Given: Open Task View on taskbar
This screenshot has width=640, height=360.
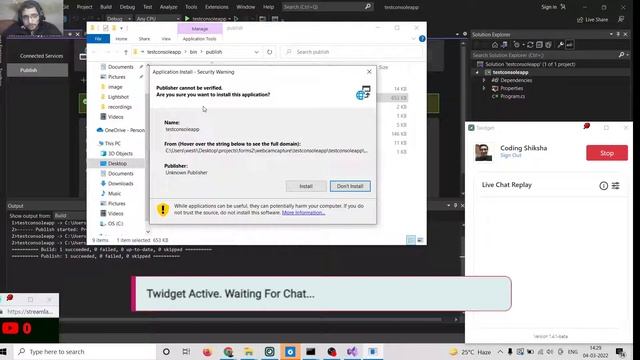Looking at the screenshot, I should point(186,352).
